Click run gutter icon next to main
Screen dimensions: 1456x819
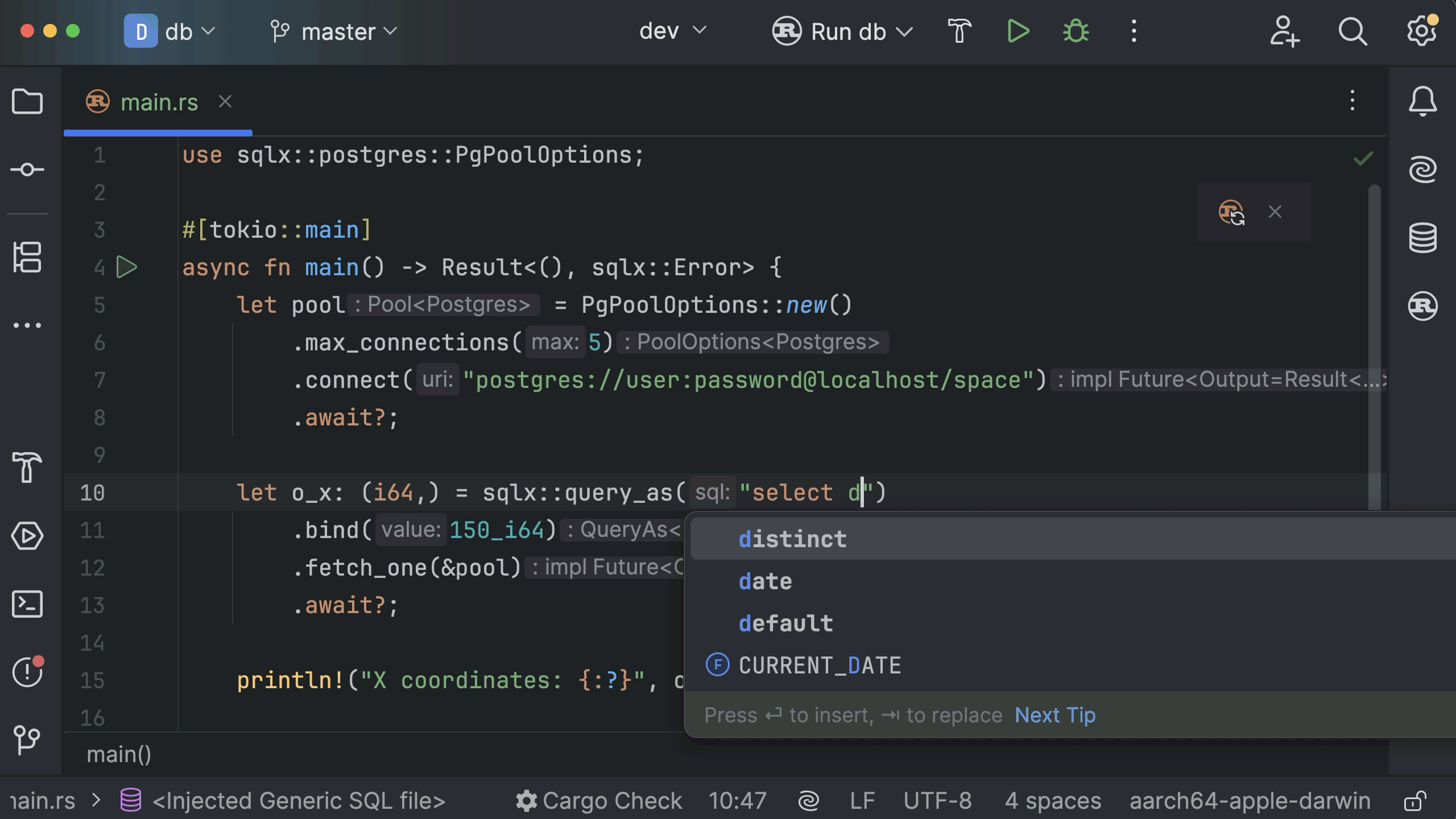tap(126, 267)
